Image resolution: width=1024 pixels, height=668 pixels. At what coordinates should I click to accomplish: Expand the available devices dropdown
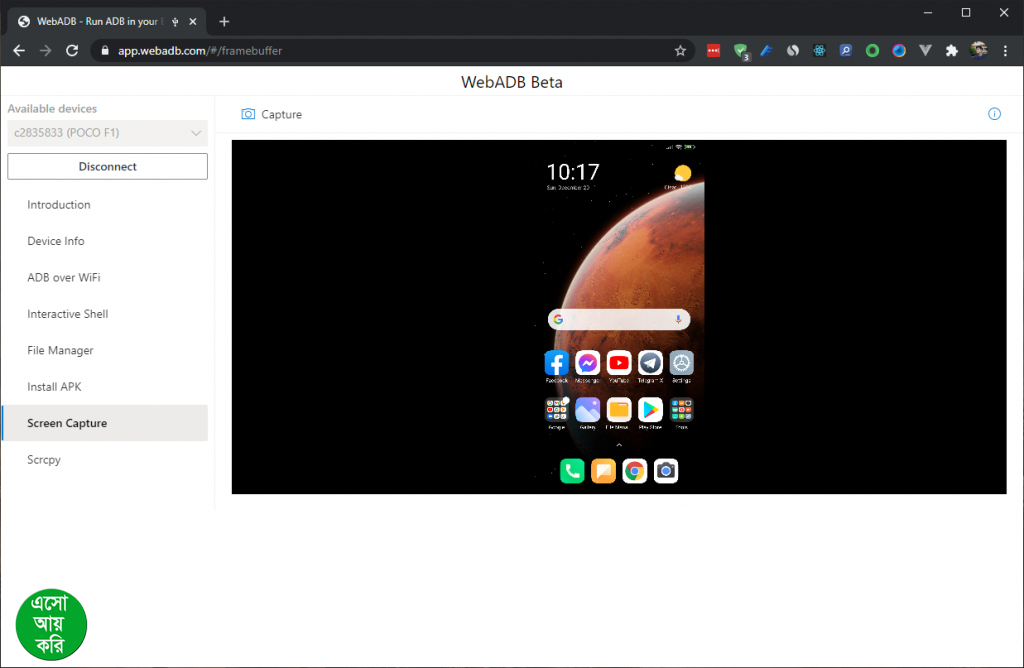tap(196, 133)
